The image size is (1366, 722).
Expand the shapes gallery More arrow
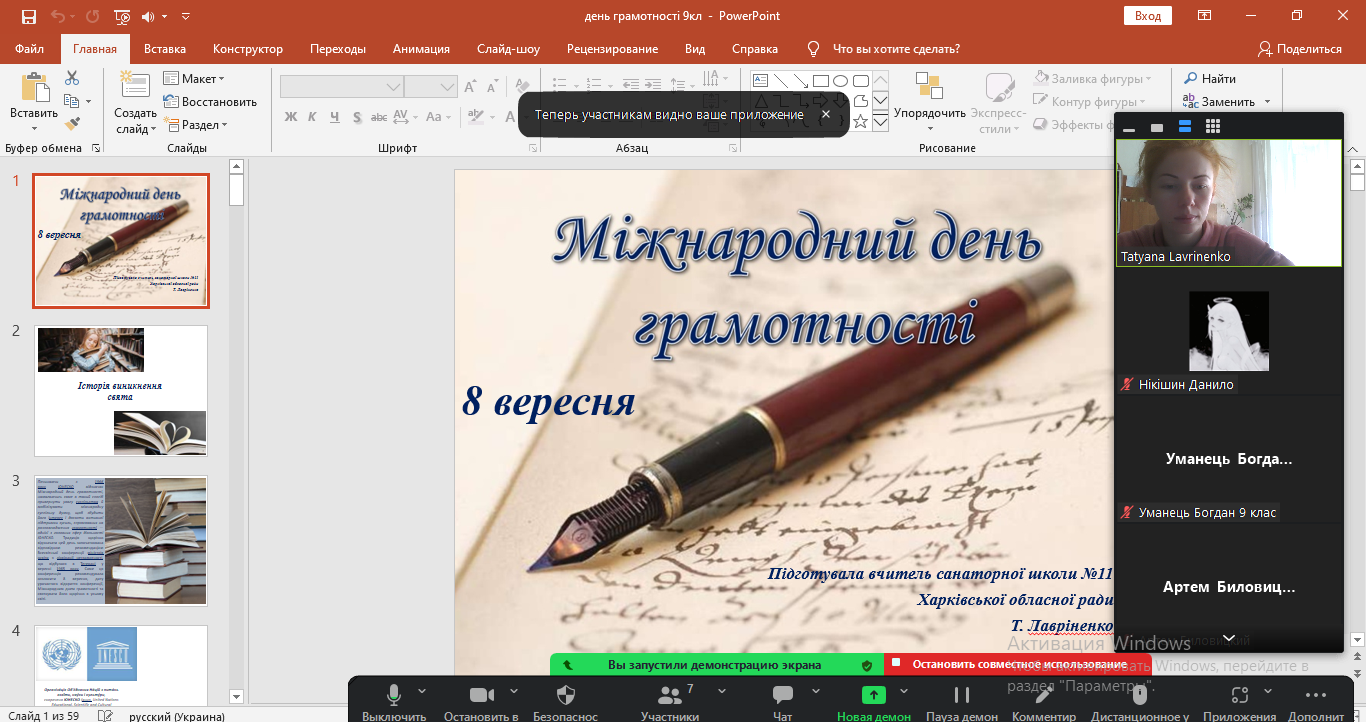(x=880, y=122)
